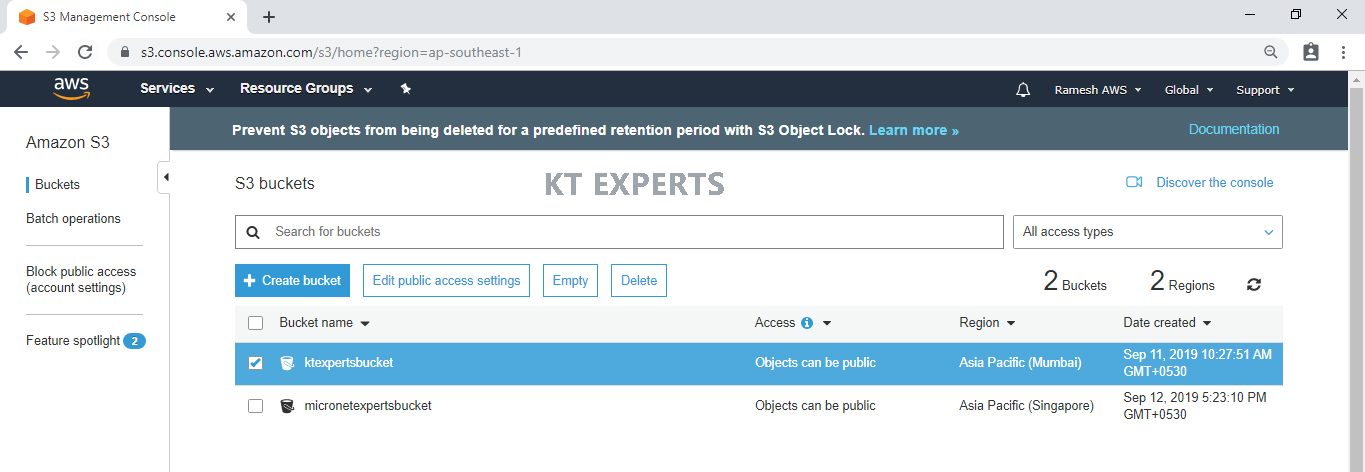Click the micronetexpertsbucket bucket icon
1365x472 pixels.
pos(287,406)
